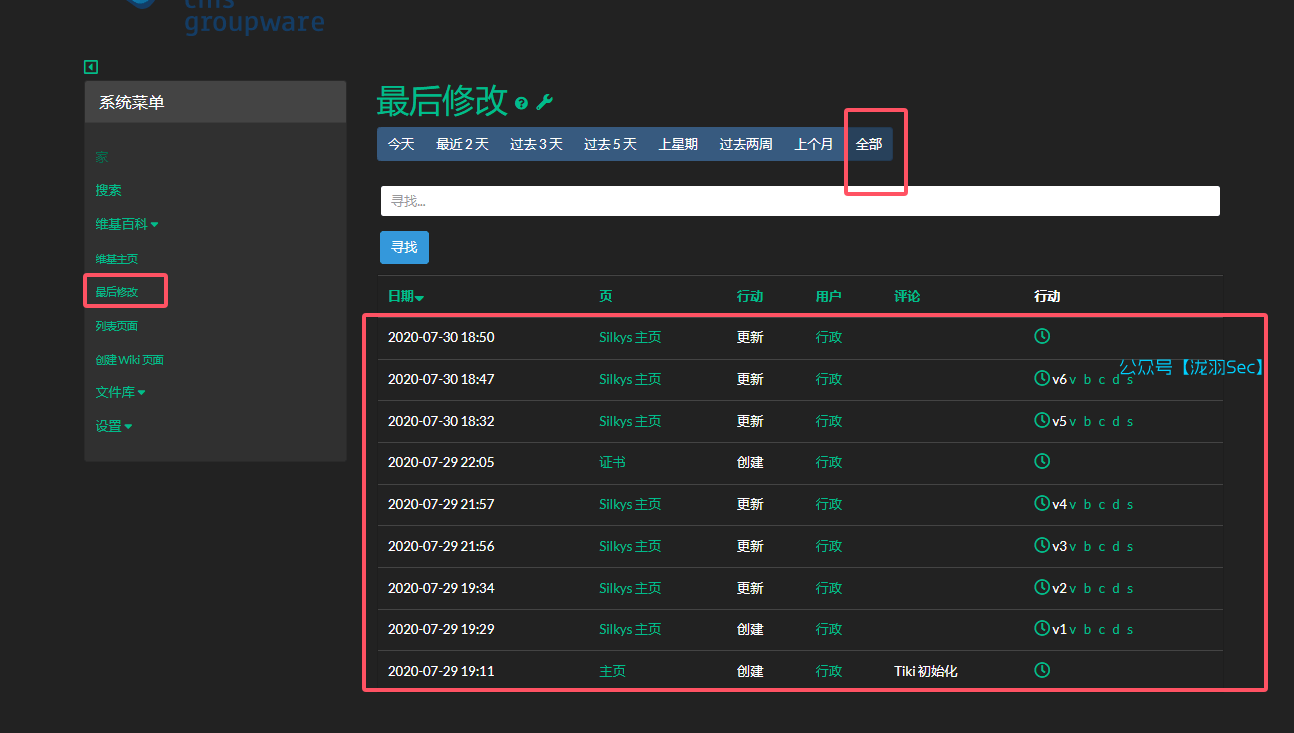Open 创建 Wiki 页面 in sidebar

coord(129,360)
